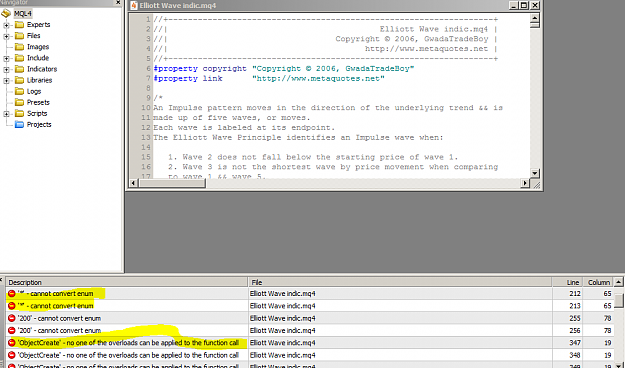Click the error icon on line 255 row
Screen dimensions: 625x368
12,318
